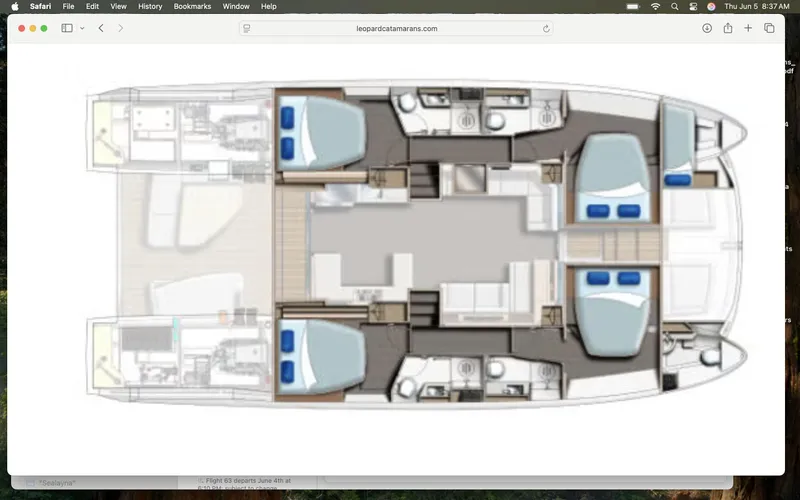Open the Share sheet
Screen dimensions: 800x500
pos(728,28)
